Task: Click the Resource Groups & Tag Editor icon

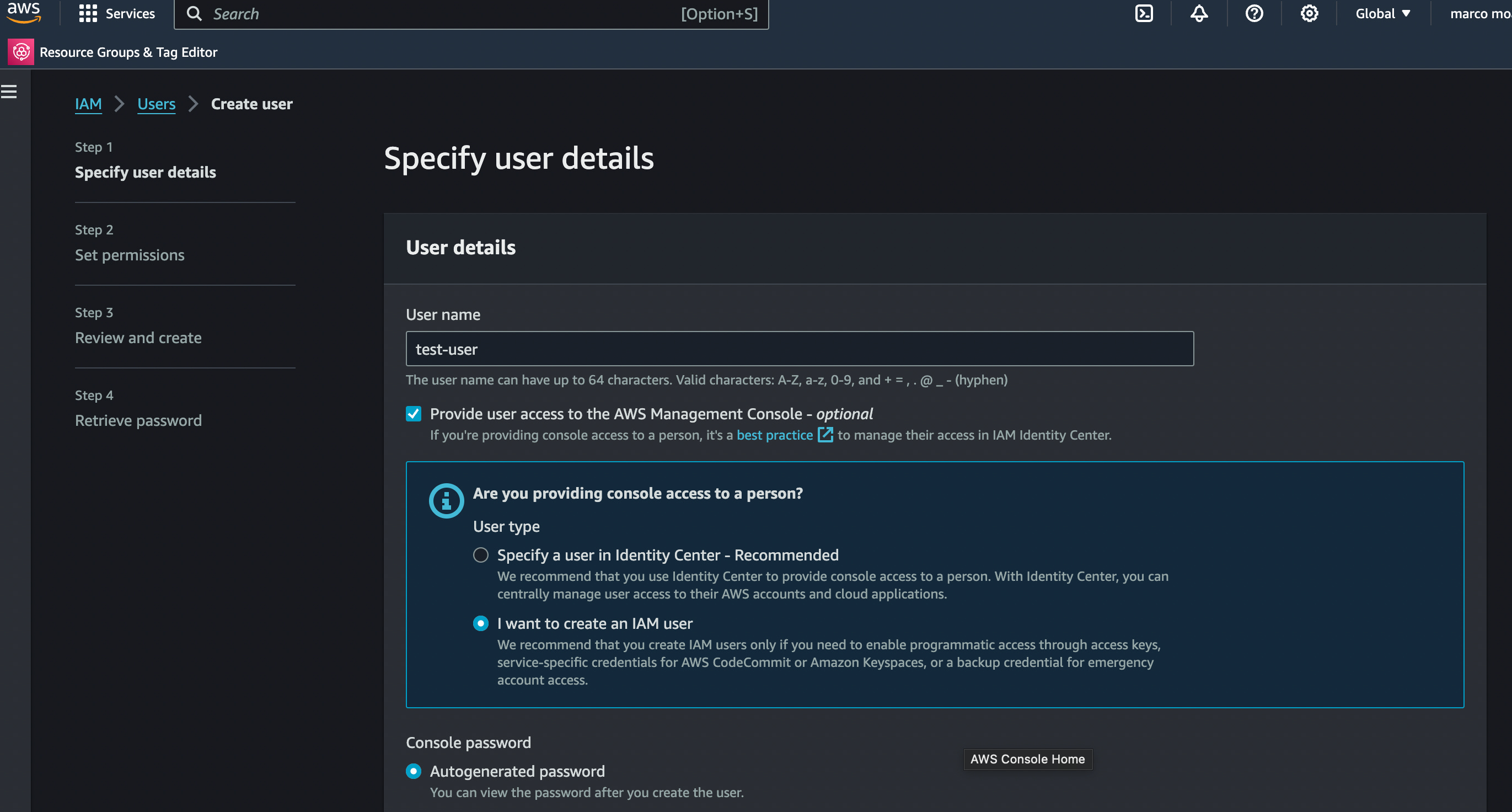Action: 20,52
